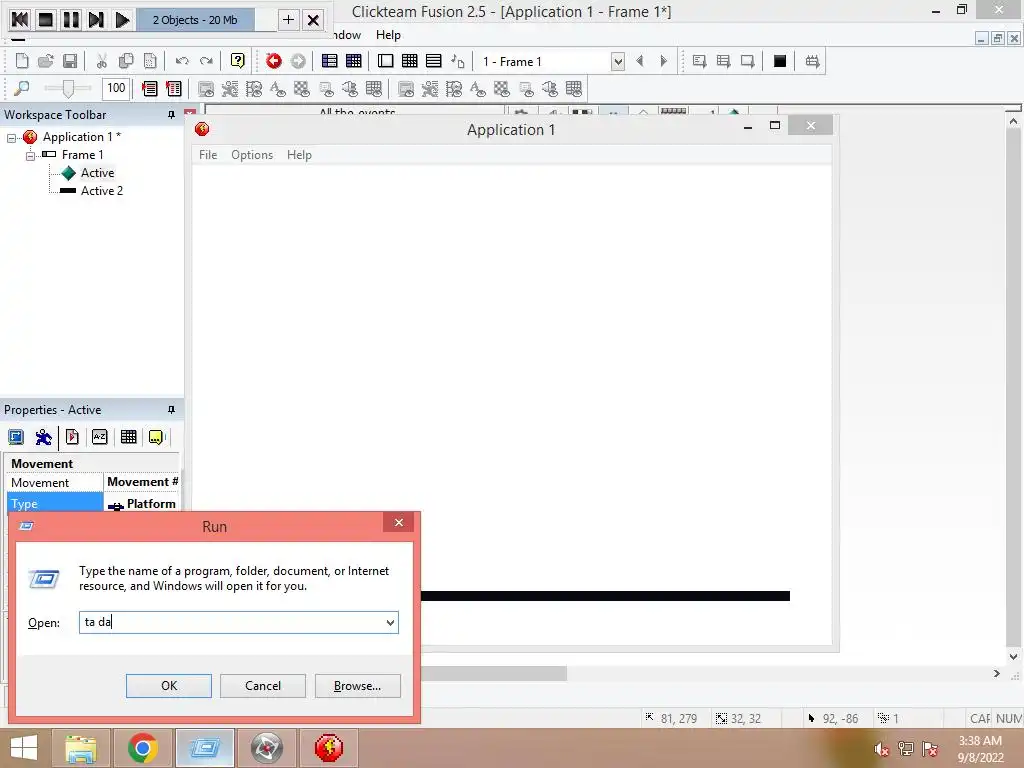Go back with the red arrow icon

[x=274, y=61]
